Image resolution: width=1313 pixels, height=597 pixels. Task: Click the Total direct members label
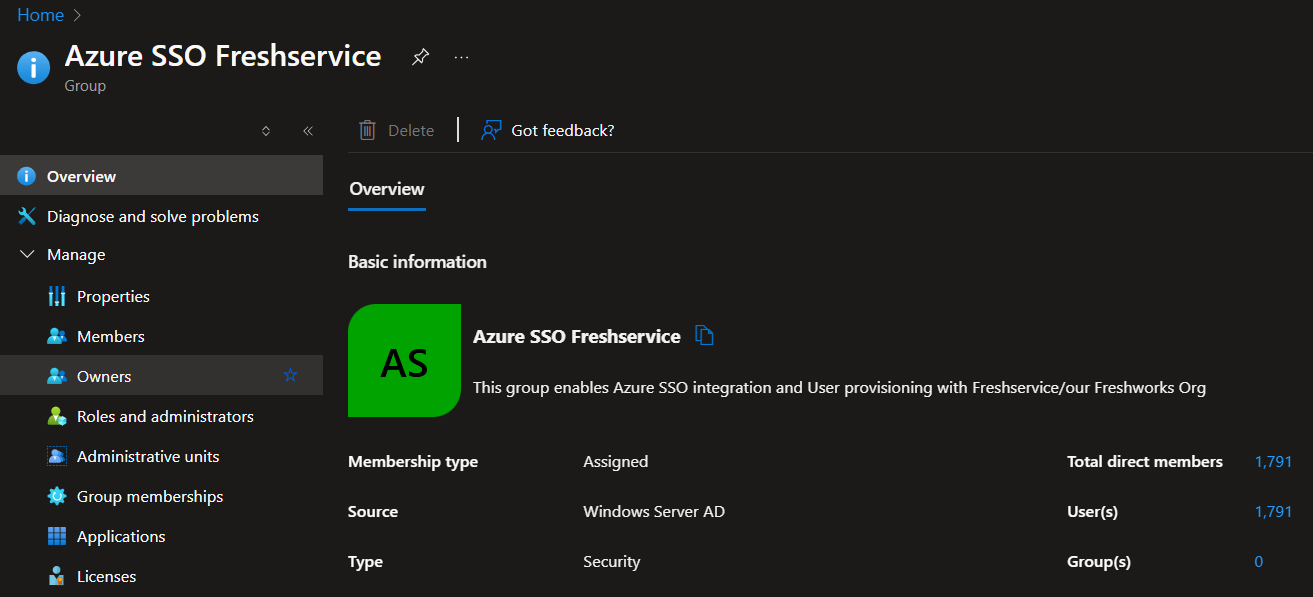1145,461
